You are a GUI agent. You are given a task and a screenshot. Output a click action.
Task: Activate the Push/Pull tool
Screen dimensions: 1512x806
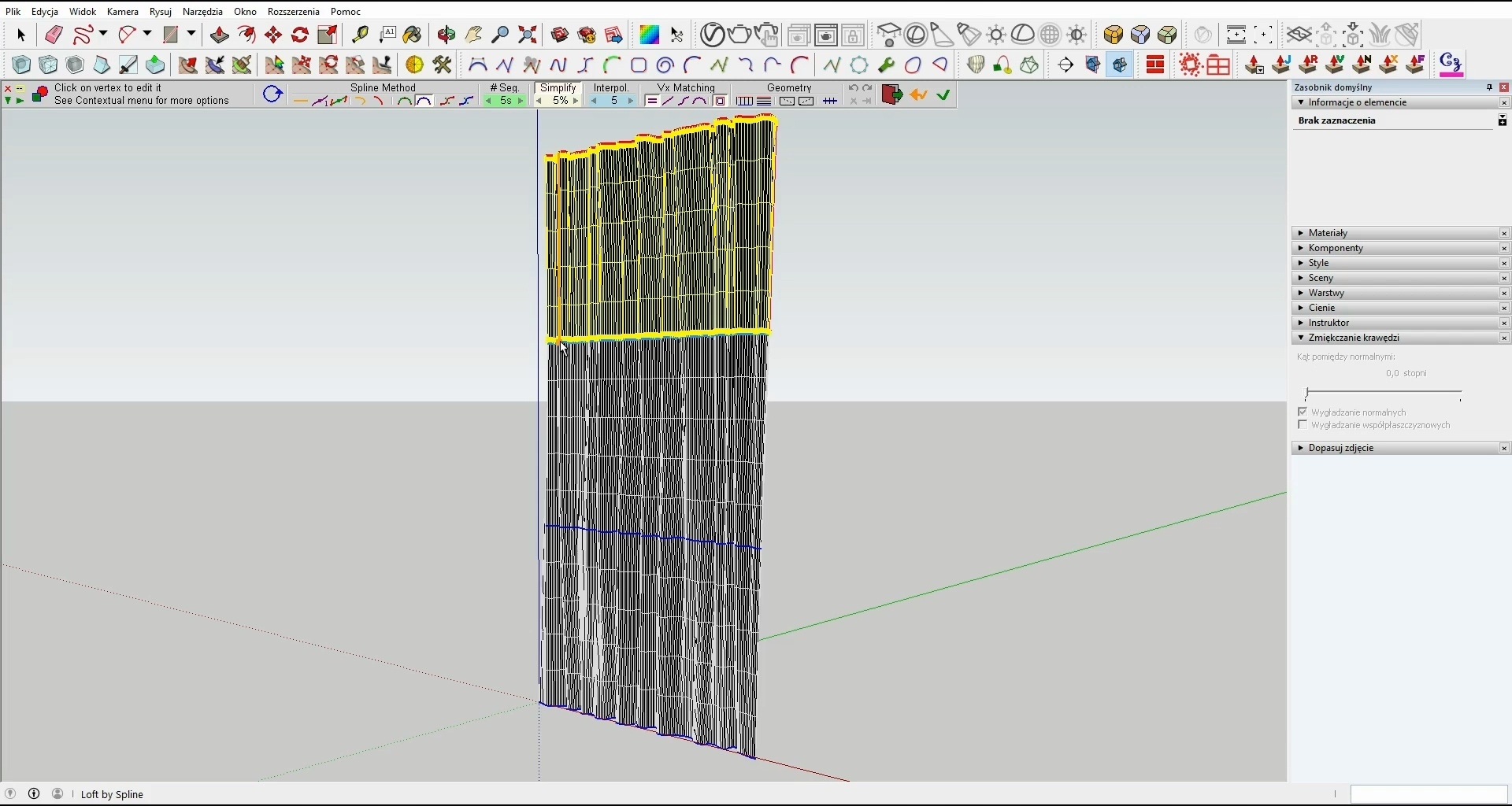(220, 35)
